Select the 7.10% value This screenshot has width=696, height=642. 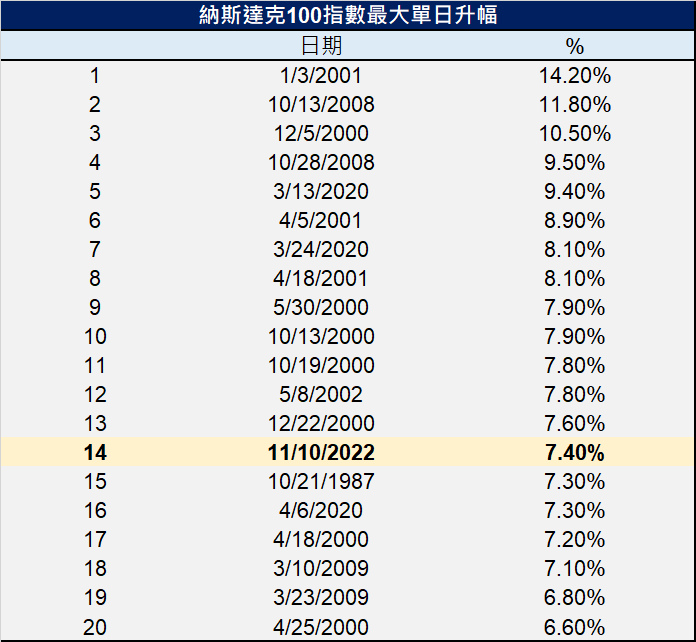pos(575,568)
